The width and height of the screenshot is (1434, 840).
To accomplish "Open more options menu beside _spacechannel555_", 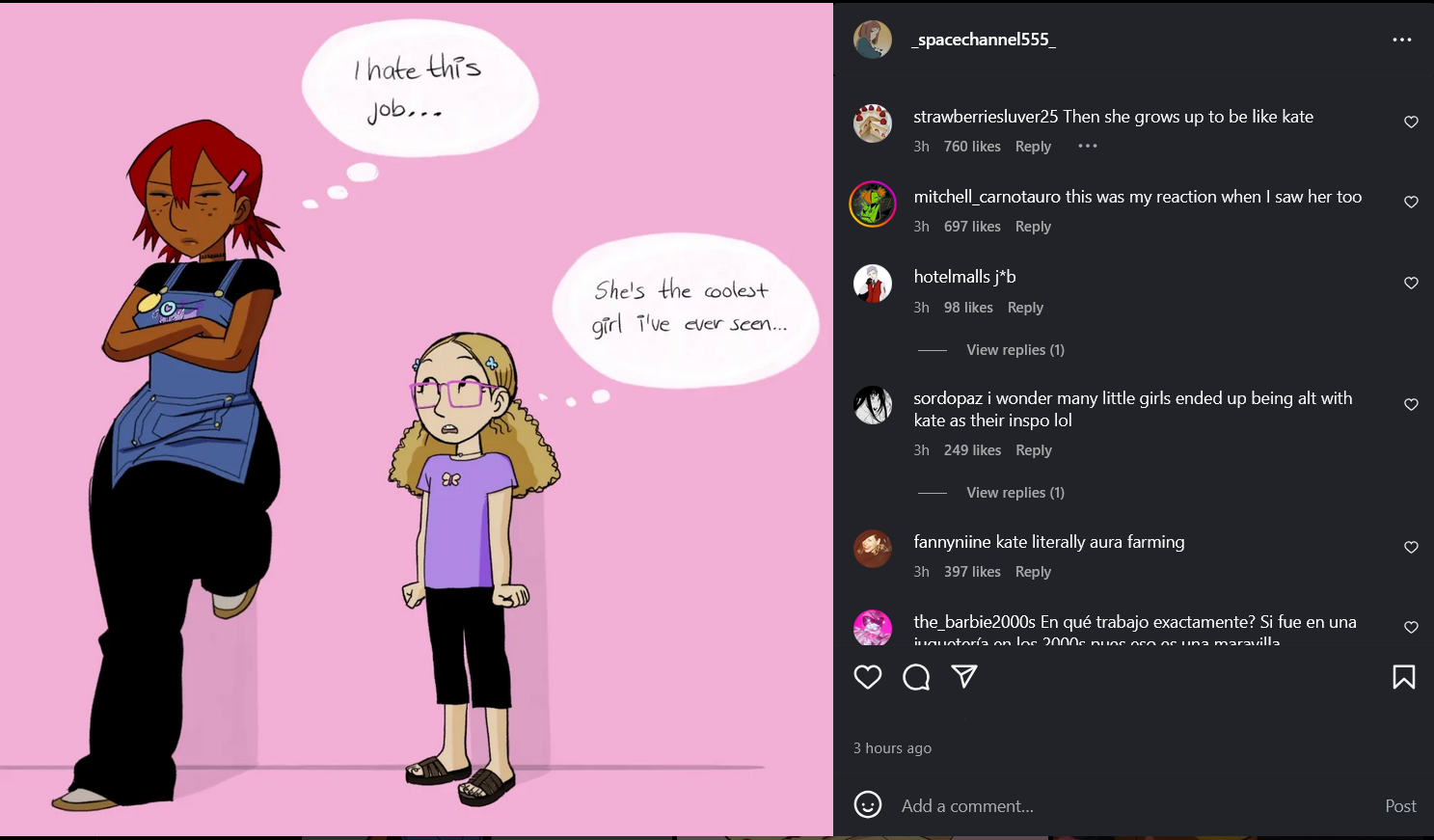I will [x=1402, y=40].
